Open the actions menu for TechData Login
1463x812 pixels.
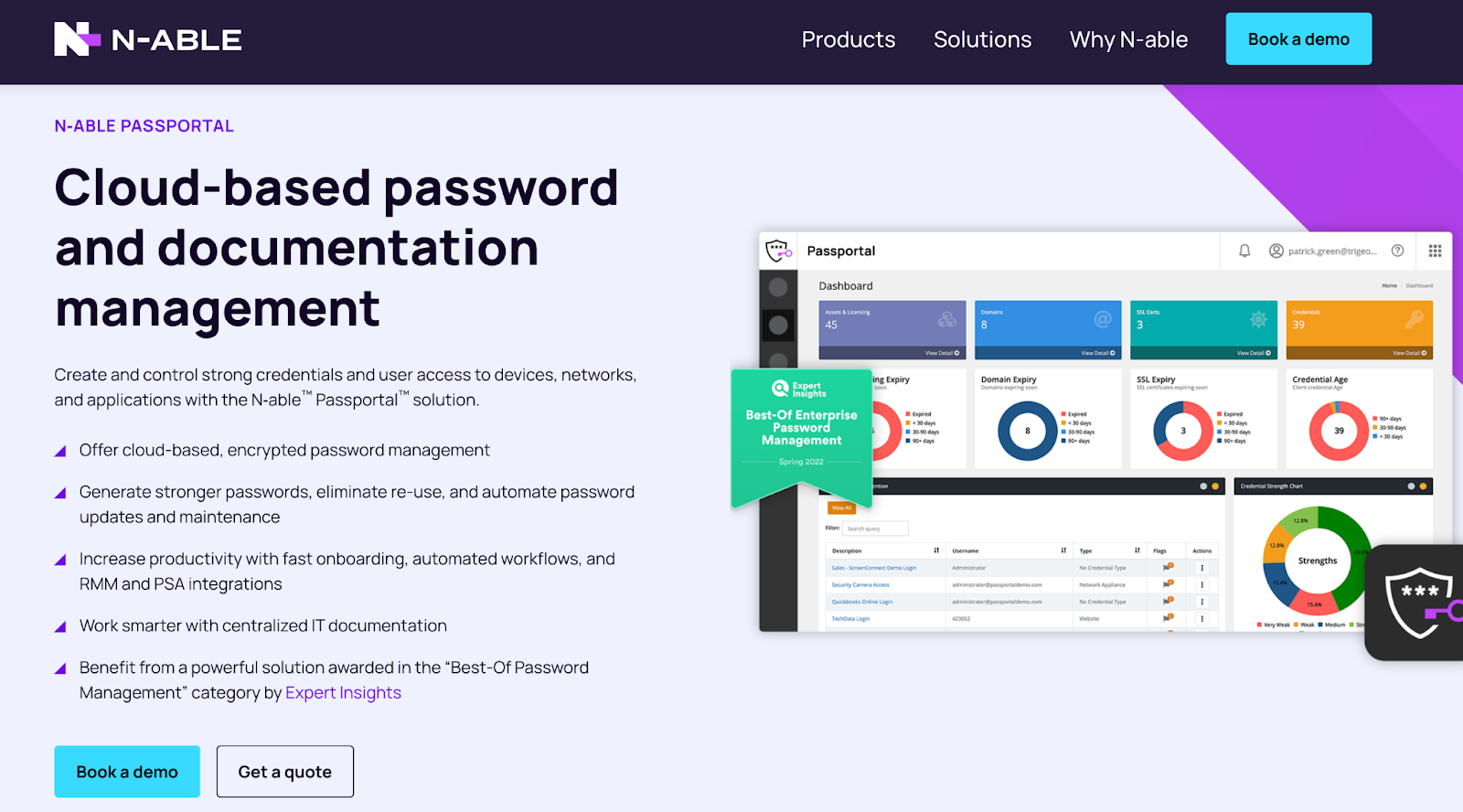point(1202,618)
